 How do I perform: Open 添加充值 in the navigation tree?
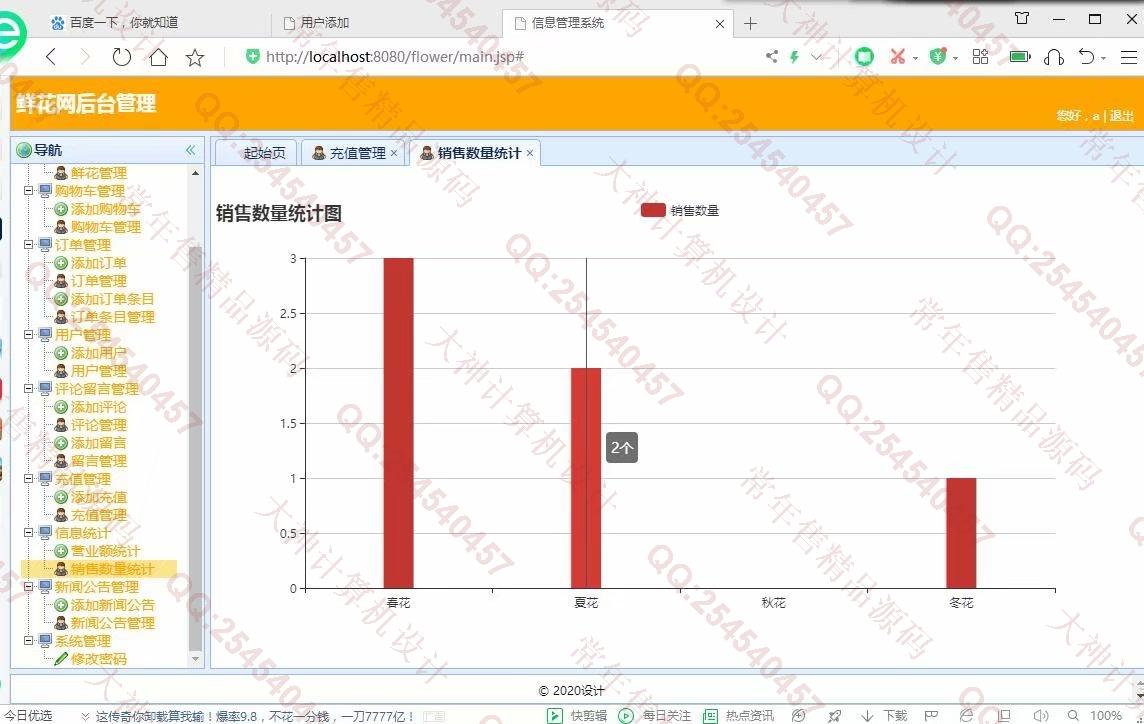98,497
